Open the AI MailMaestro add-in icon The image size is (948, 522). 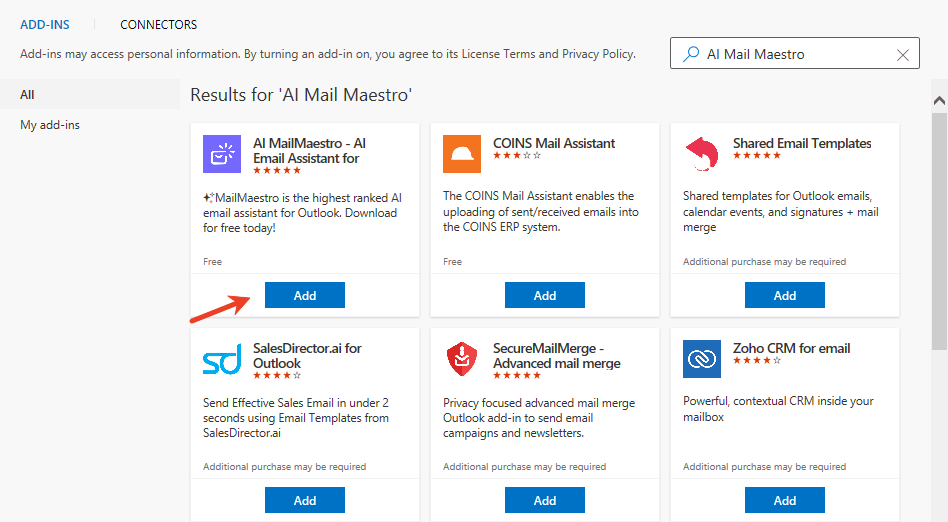[x=222, y=154]
